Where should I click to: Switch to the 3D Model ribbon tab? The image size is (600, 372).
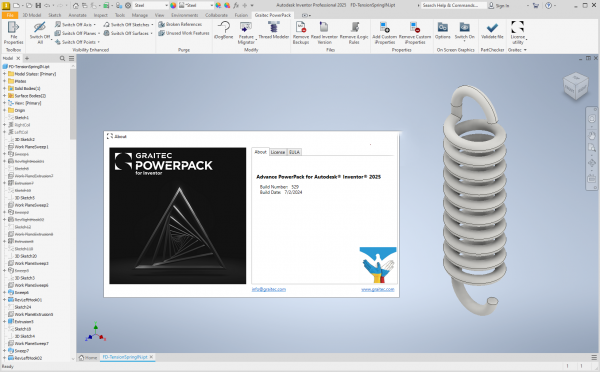click(31, 15)
